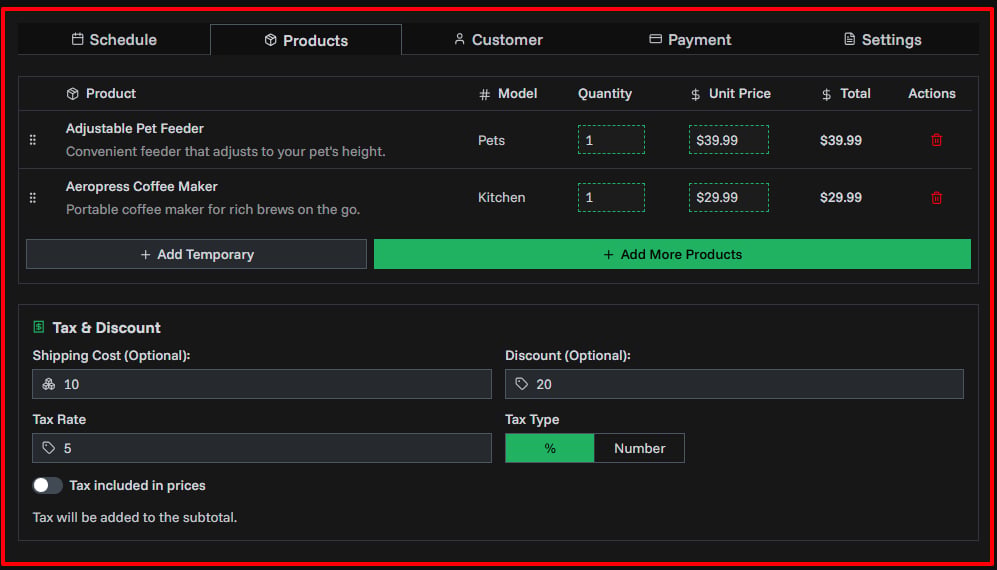Click the Tax & Discount section icon
The height and width of the screenshot is (570, 997).
pos(39,327)
